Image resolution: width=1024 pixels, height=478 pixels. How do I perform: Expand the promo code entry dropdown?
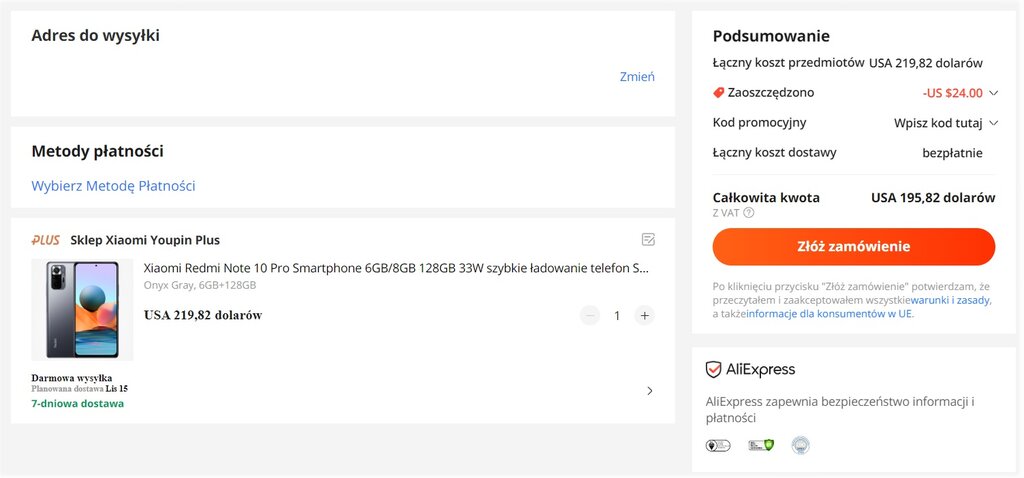coord(993,123)
